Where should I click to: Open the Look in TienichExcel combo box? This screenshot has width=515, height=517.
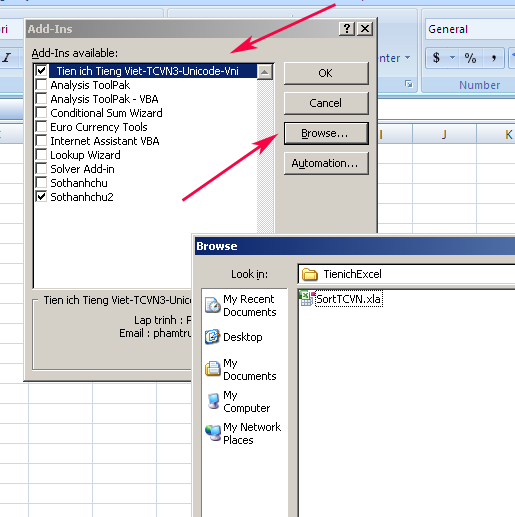point(406,274)
